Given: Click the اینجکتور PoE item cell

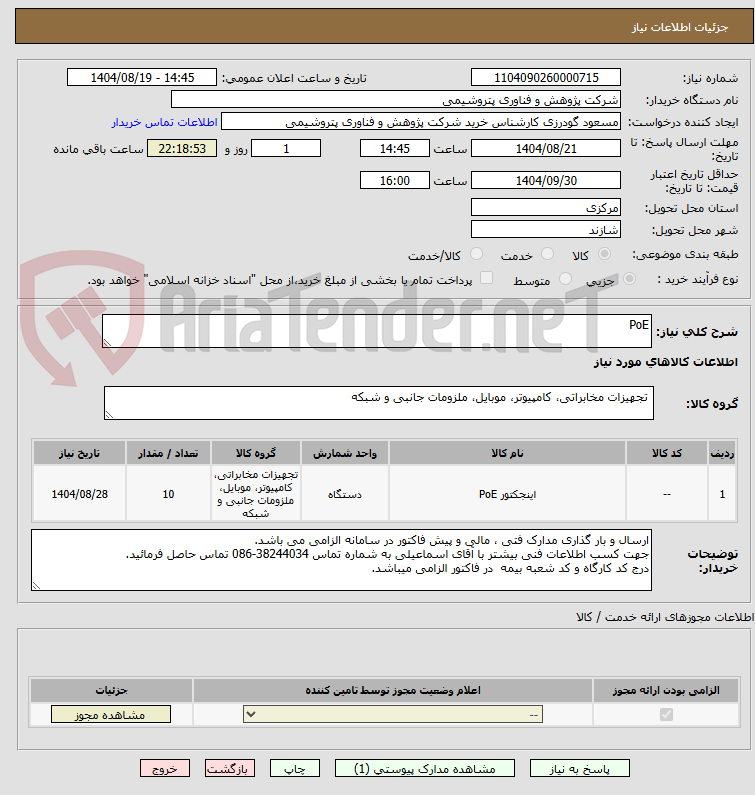Looking at the screenshot, I should click(507, 494).
